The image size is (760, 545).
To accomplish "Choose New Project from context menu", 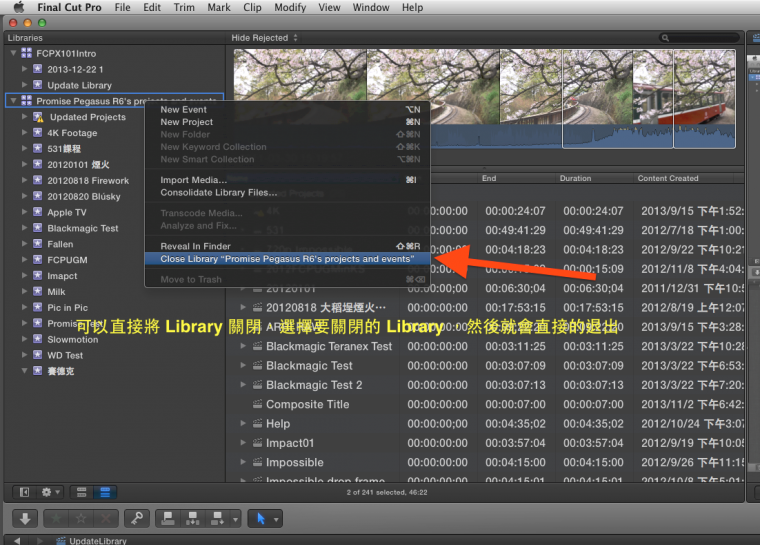I will [x=287, y=122].
